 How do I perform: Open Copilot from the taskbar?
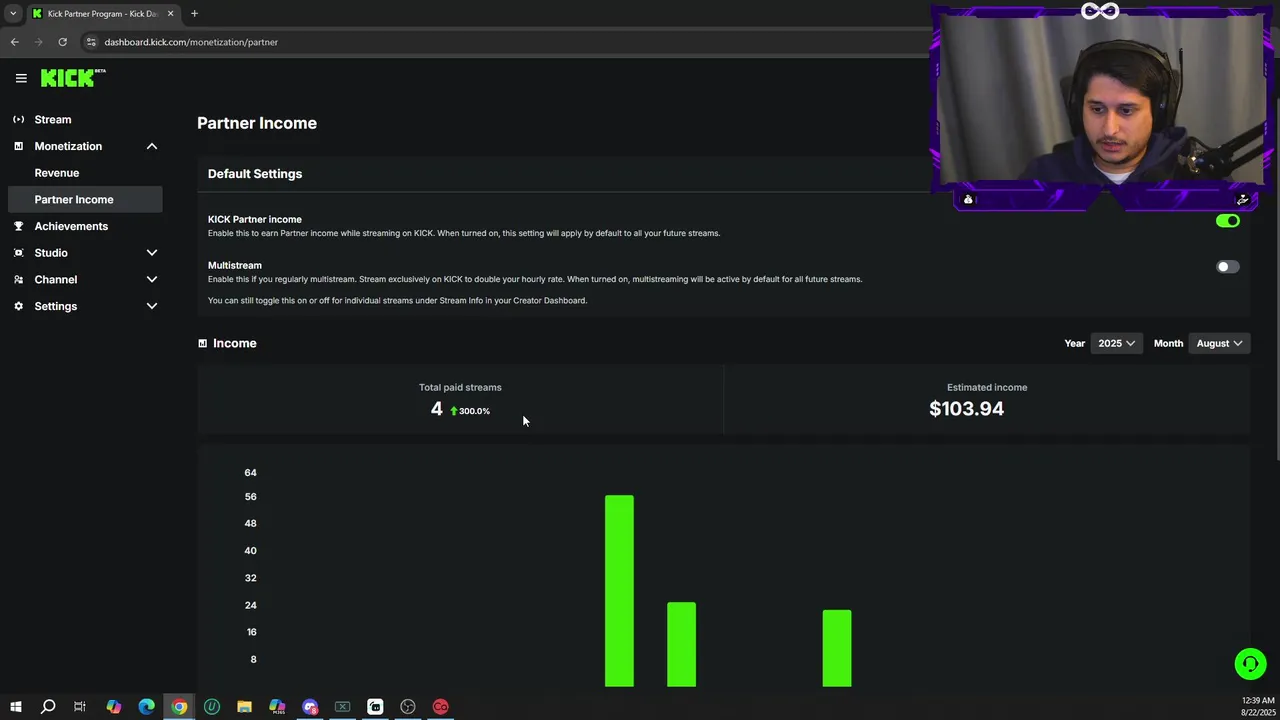tap(113, 707)
